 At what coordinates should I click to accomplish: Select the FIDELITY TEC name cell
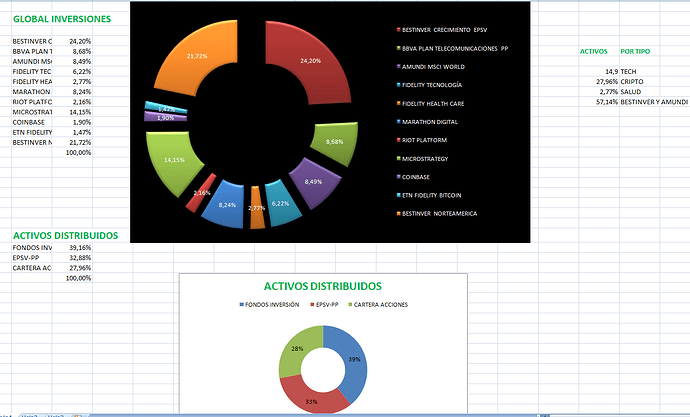[x=32, y=71]
